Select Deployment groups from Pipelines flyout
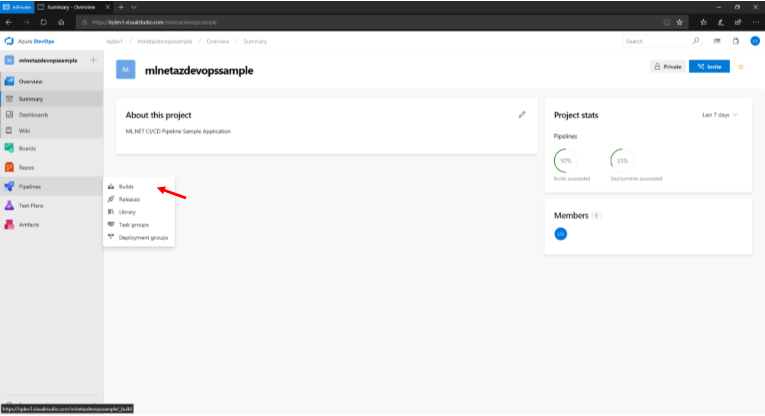 point(143,238)
